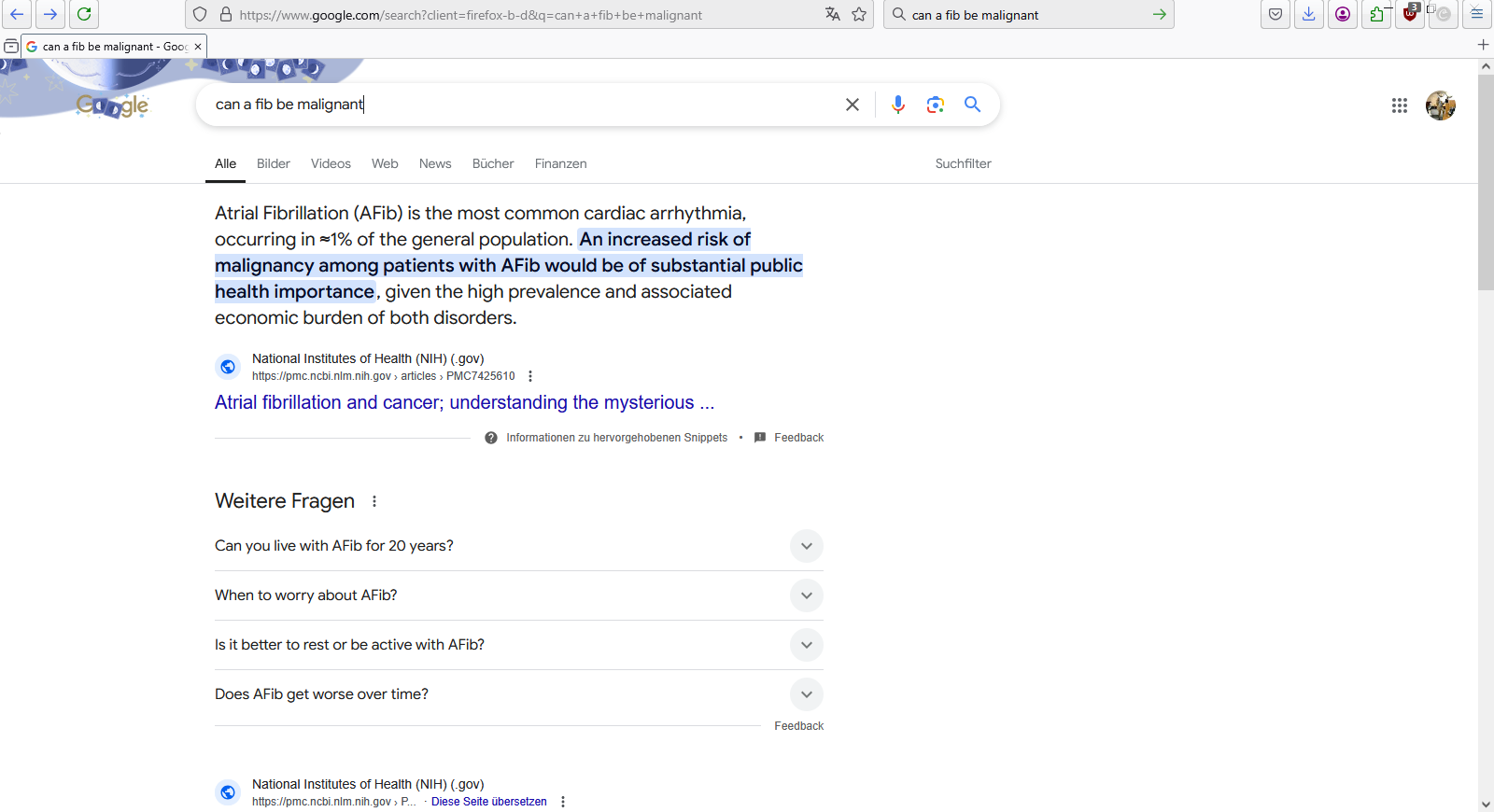Expand the "When to worry about AFib?" question
Image resolution: width=1494 pixels, height=812 pixels.
point(806,595)
